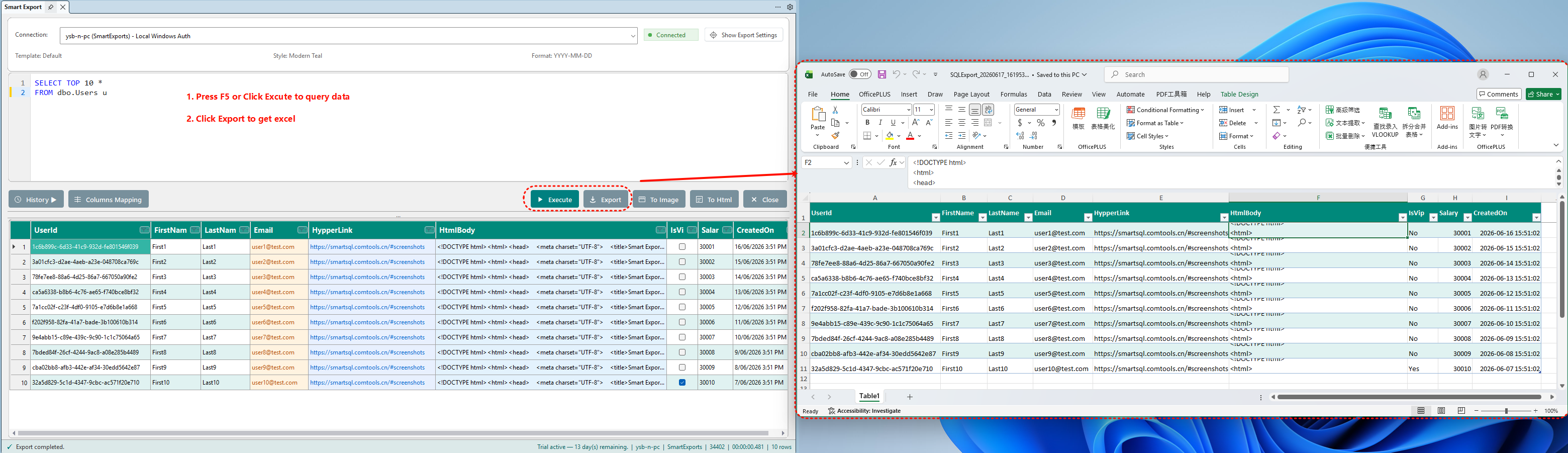Click the Execute button
Screen dimensions: 1568x453
click(x=554, y=199)
